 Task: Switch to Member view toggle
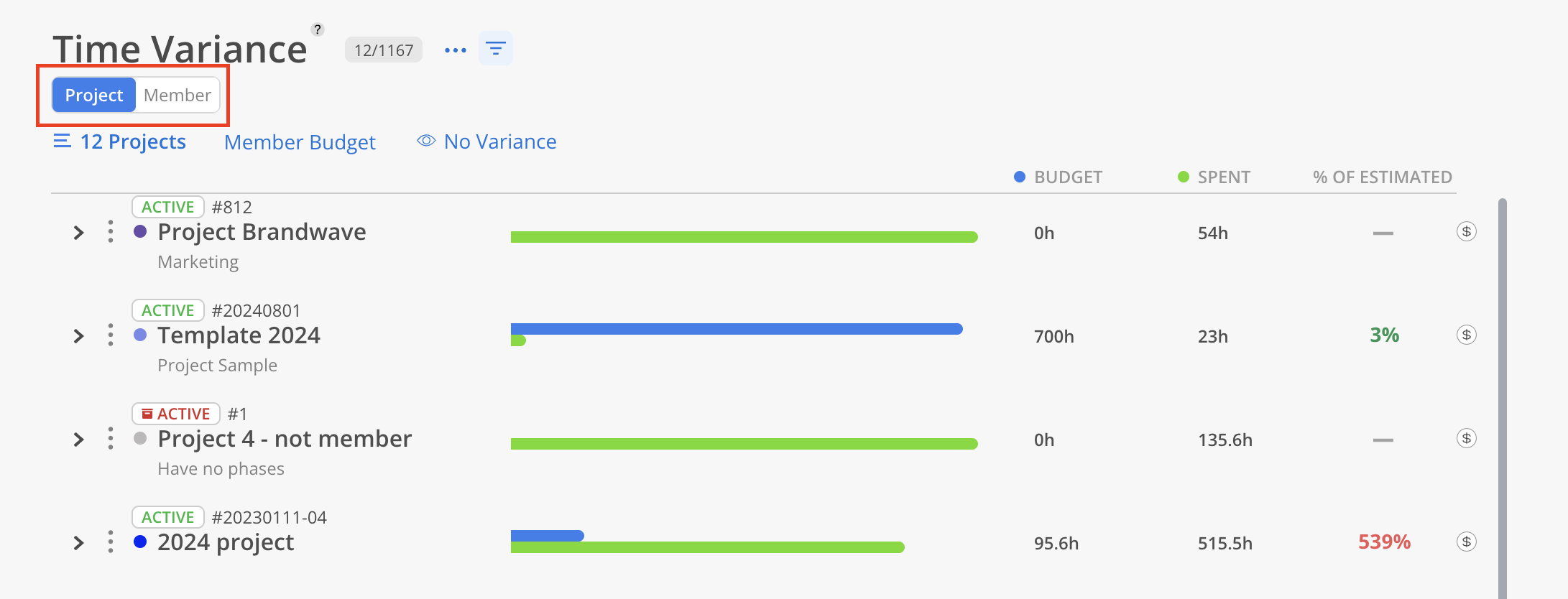[x=177, y=95]
